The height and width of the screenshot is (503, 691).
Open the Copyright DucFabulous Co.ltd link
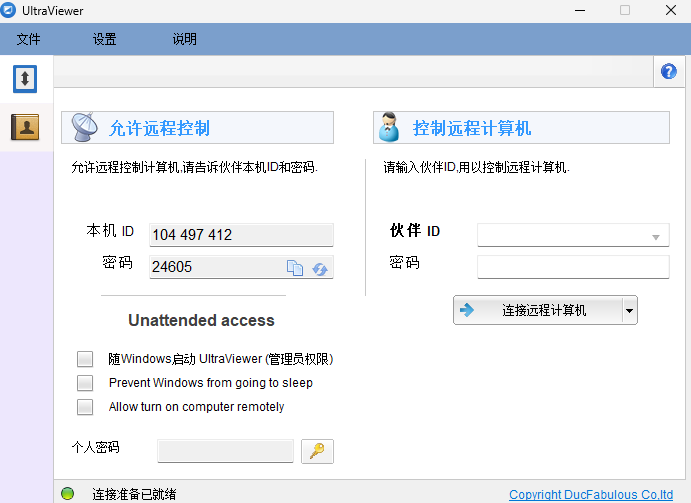[x=590, y=495]
